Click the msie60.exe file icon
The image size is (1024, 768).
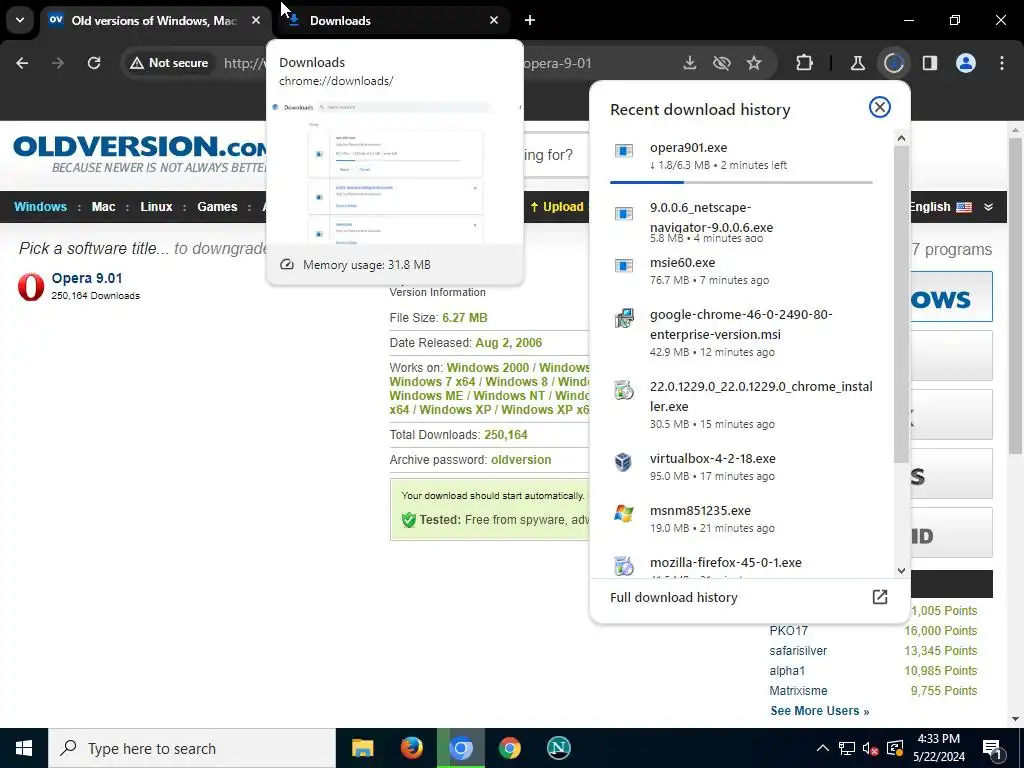pos(624,266)
